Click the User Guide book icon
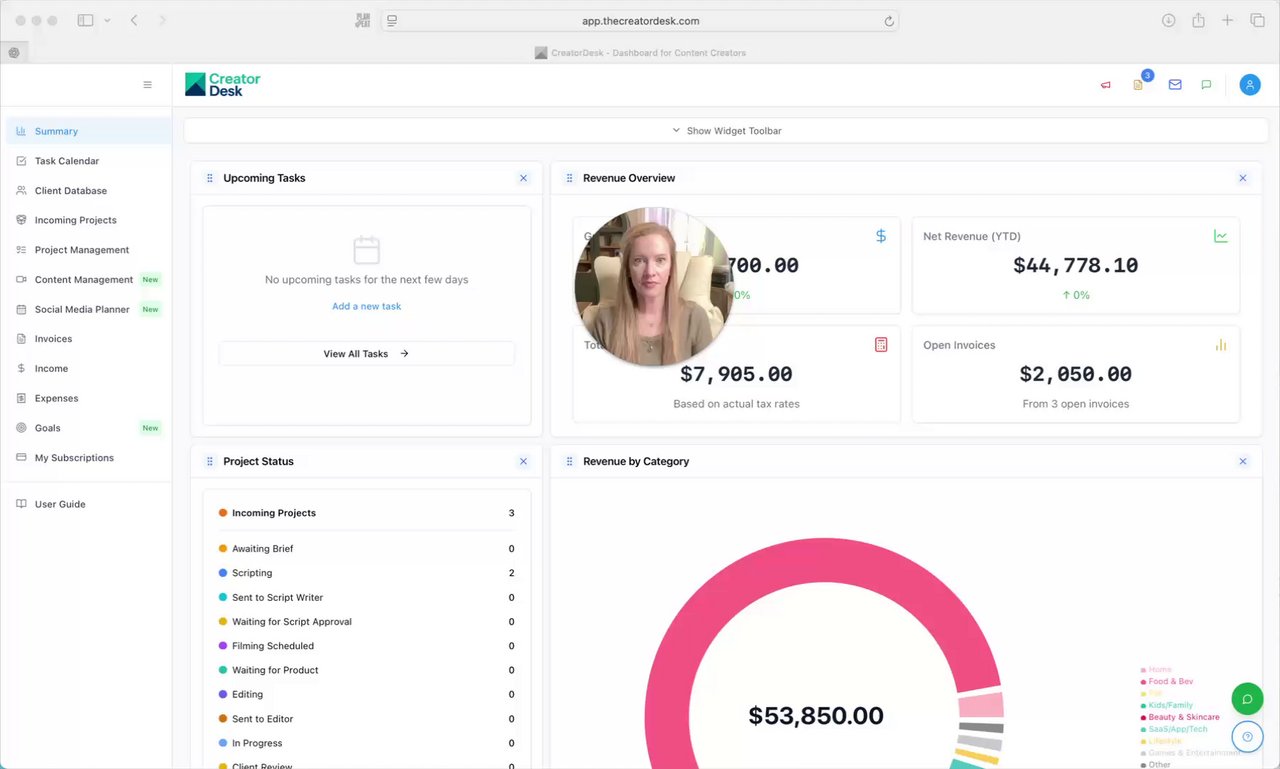Image resolution: width=1280 pixels, height=769 pixels. click(21, 504)
